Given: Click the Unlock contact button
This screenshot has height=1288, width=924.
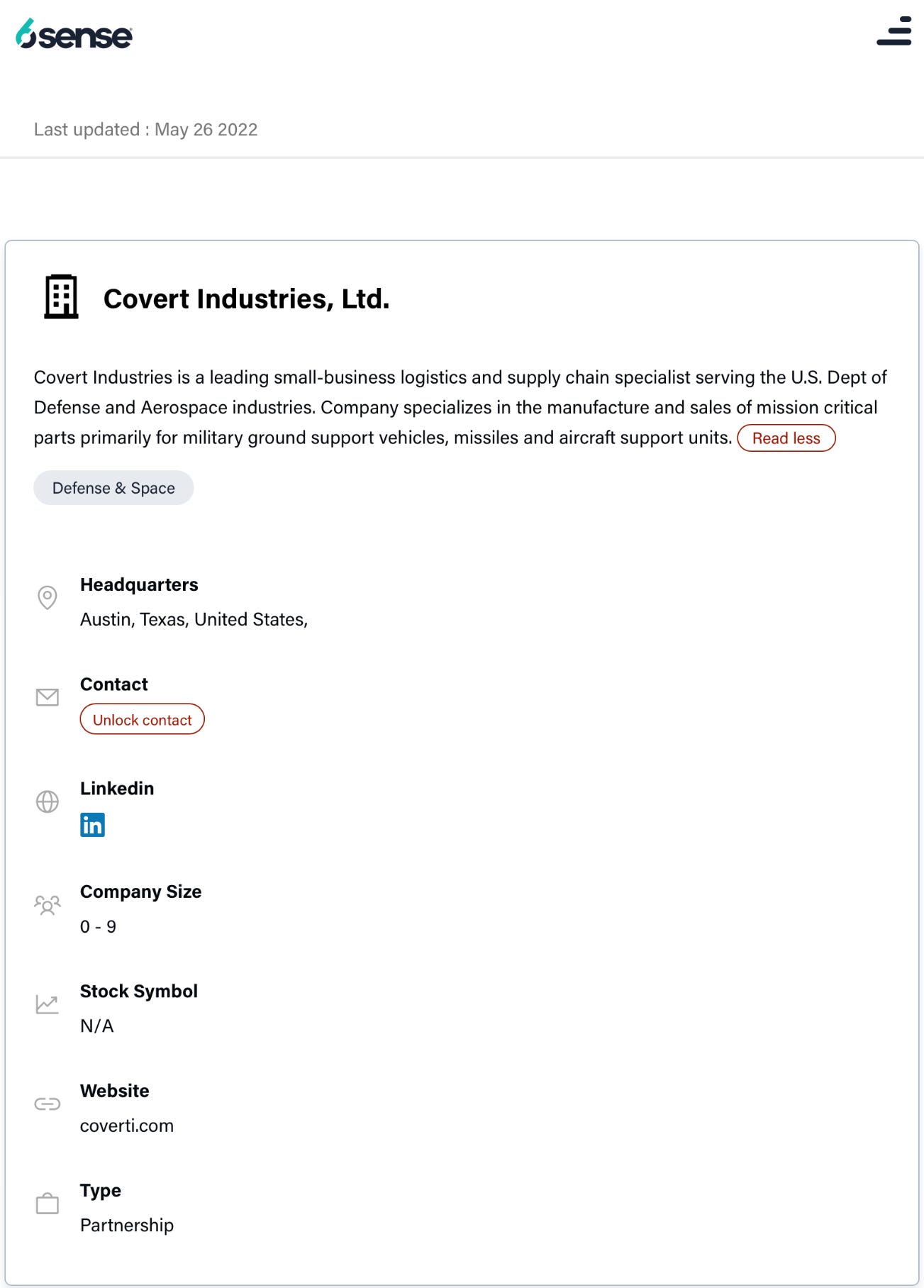Looking at the screenshot, I should pos(142,719).
